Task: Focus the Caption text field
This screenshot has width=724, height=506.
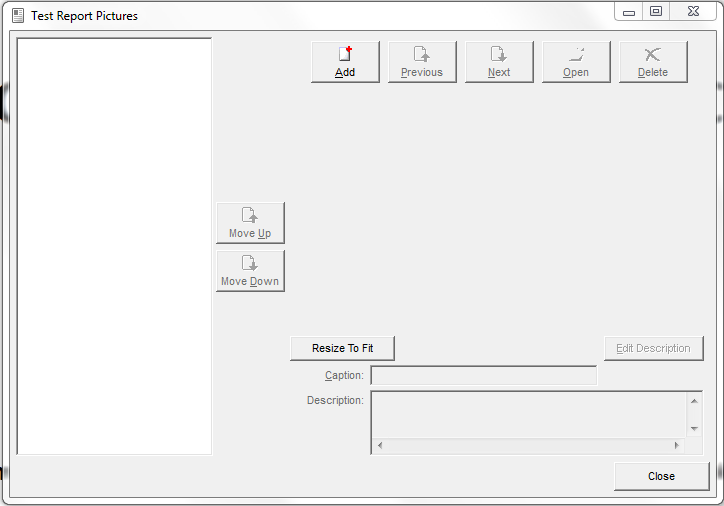Action: [x=483, y=376]
